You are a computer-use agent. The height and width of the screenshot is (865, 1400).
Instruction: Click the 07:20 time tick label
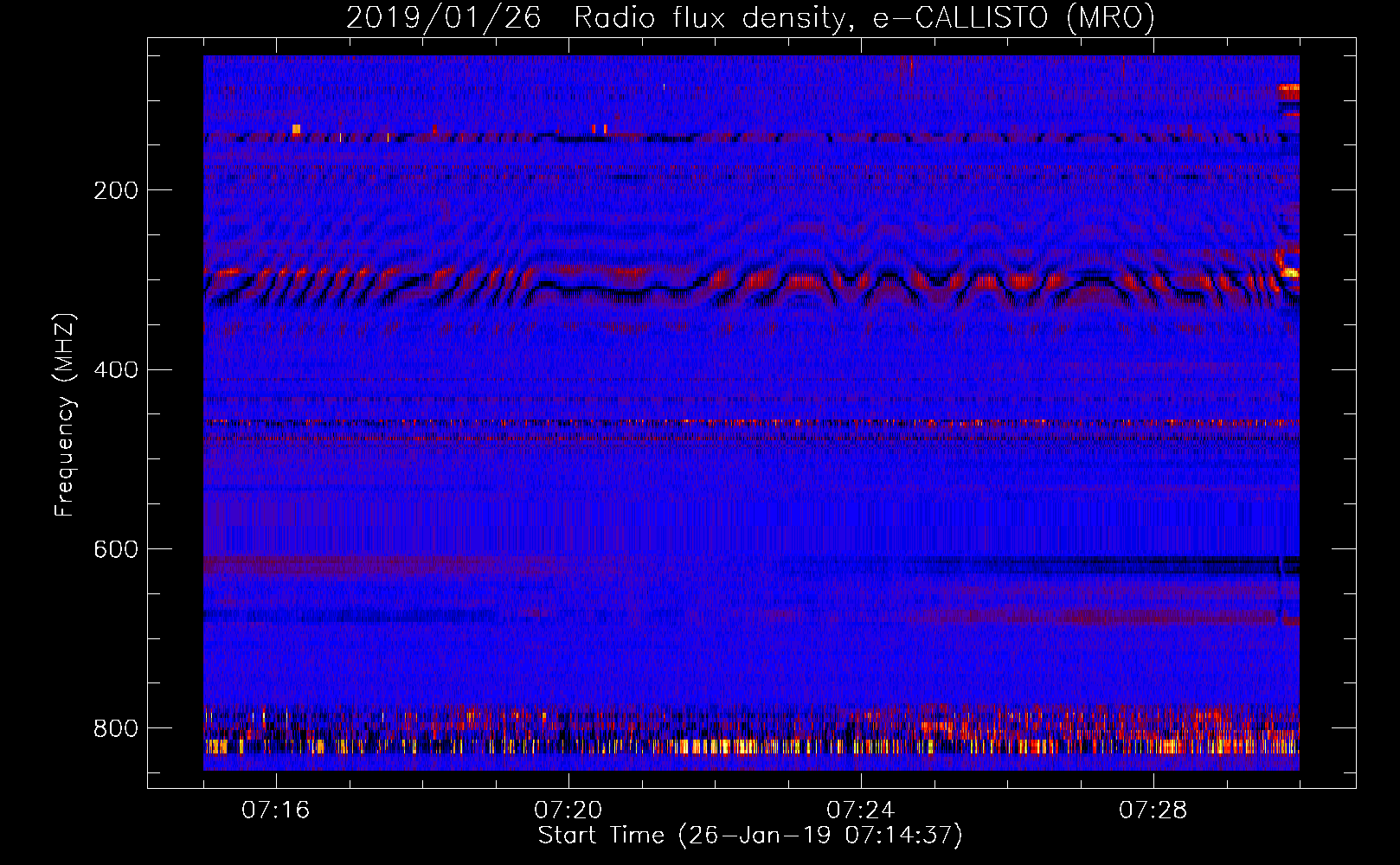(568, 811)
